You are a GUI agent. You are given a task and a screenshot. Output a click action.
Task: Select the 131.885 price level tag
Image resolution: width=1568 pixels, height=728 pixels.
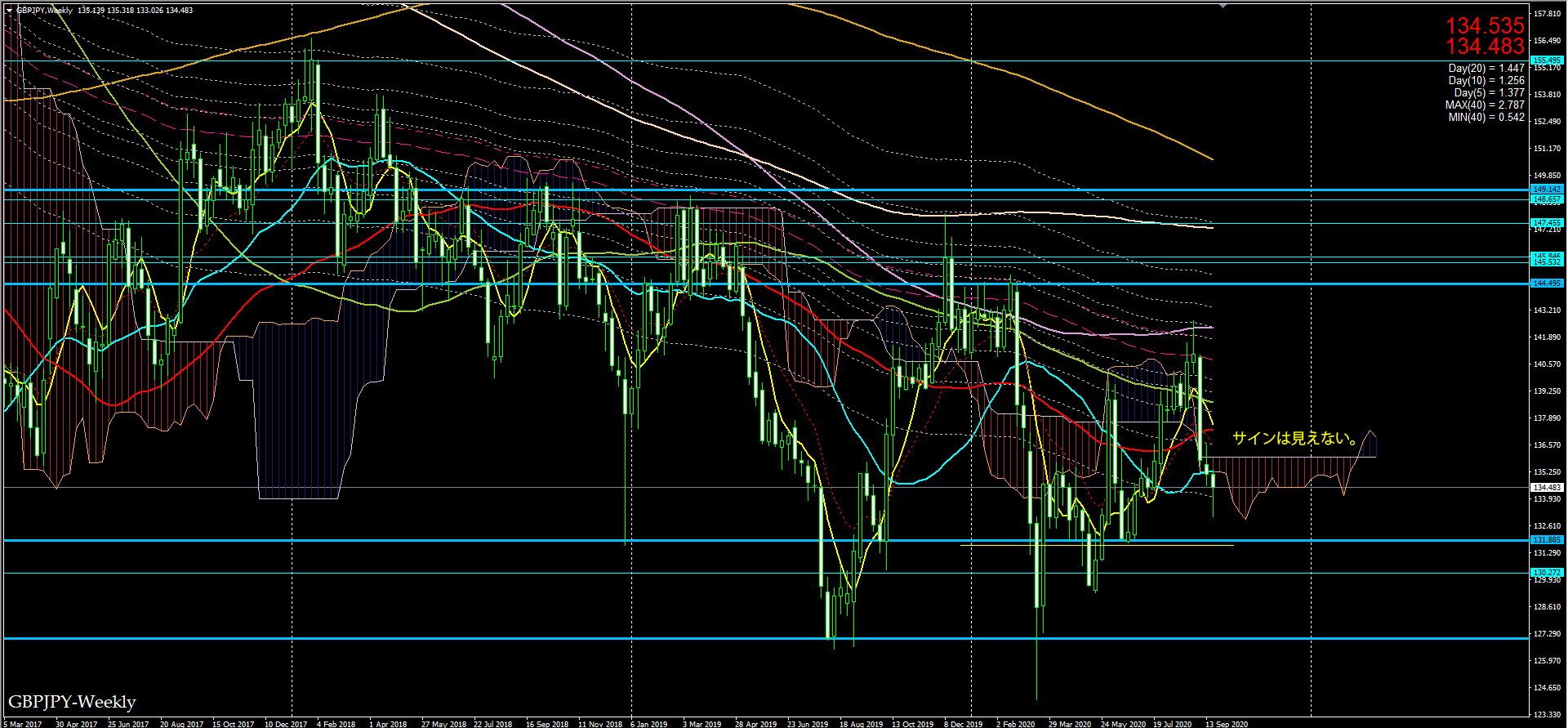1547,540
